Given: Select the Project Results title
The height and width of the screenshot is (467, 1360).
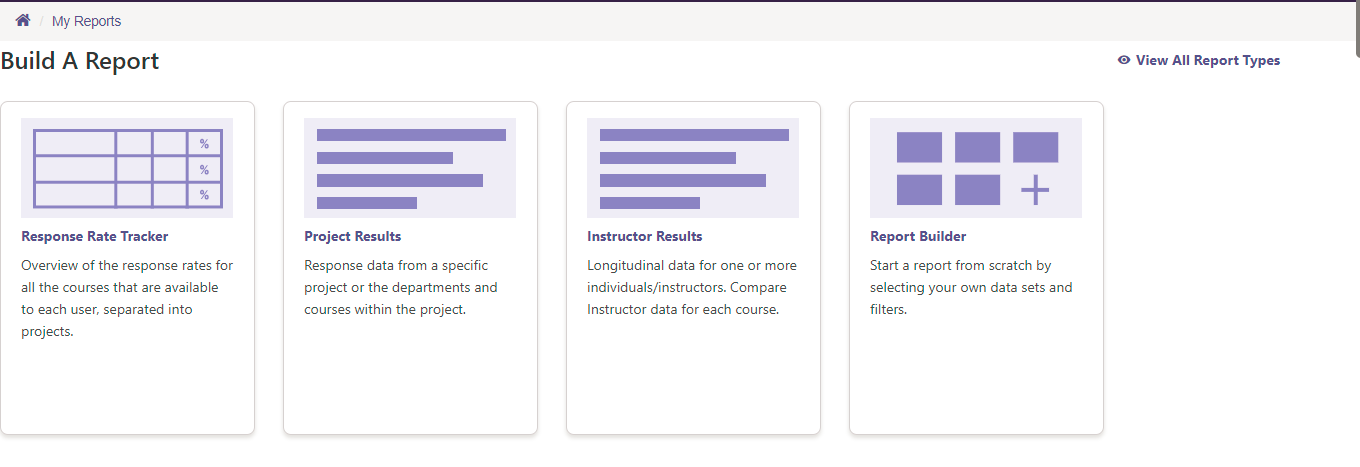Looking at the screenshot, I should coord(353,237).
